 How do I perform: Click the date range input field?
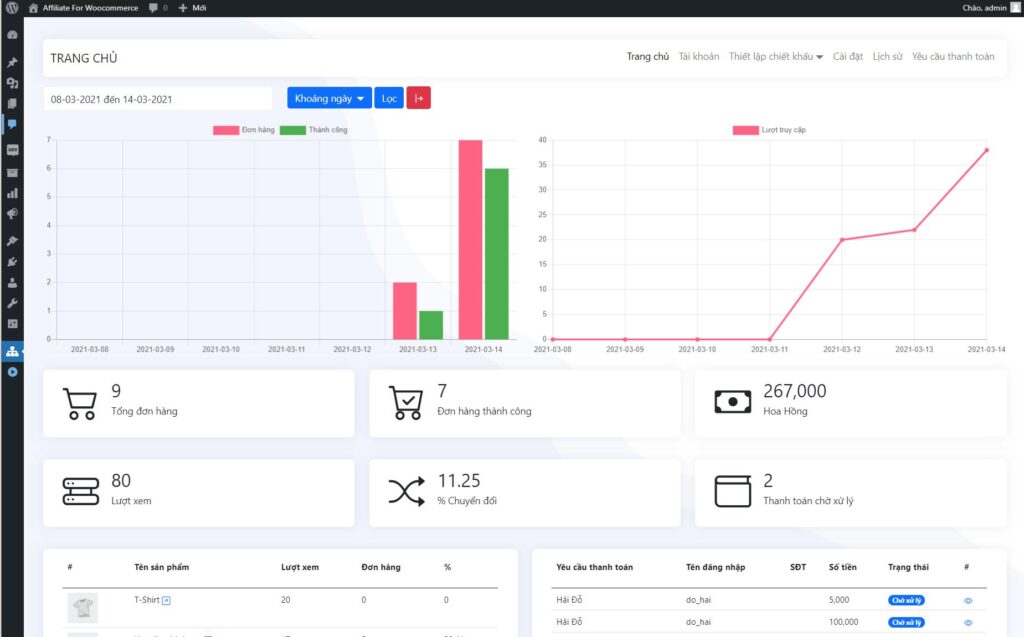click(157, 99)
